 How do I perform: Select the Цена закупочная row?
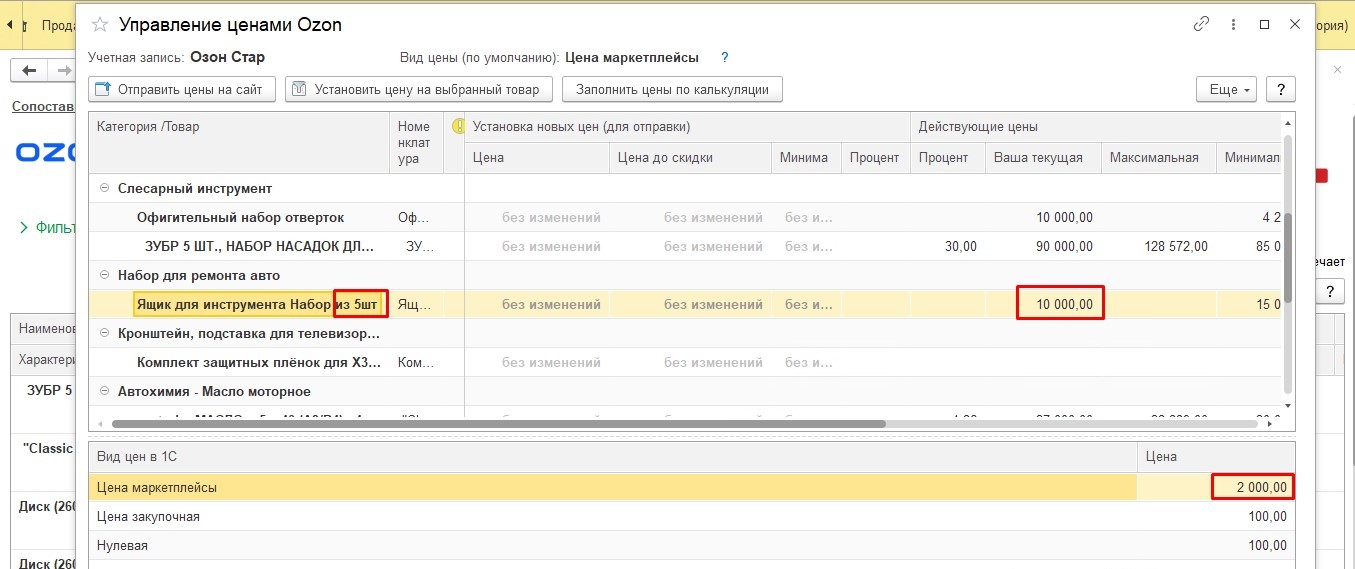point(692,516)
